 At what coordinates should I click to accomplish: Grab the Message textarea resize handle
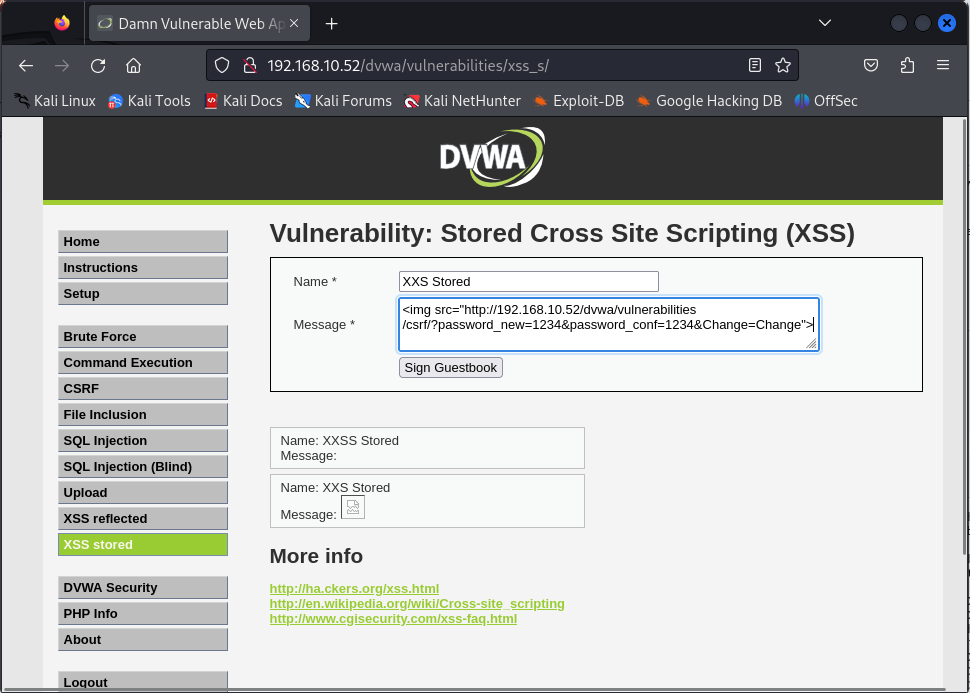click(811, 343)
